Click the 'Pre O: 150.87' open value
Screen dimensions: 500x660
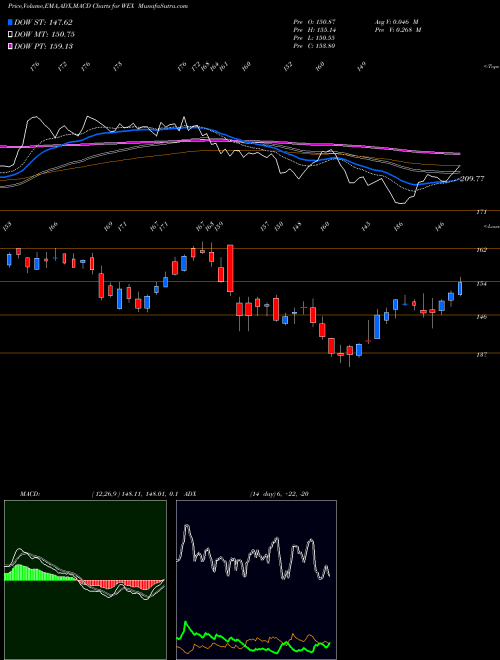click(314, 21)
